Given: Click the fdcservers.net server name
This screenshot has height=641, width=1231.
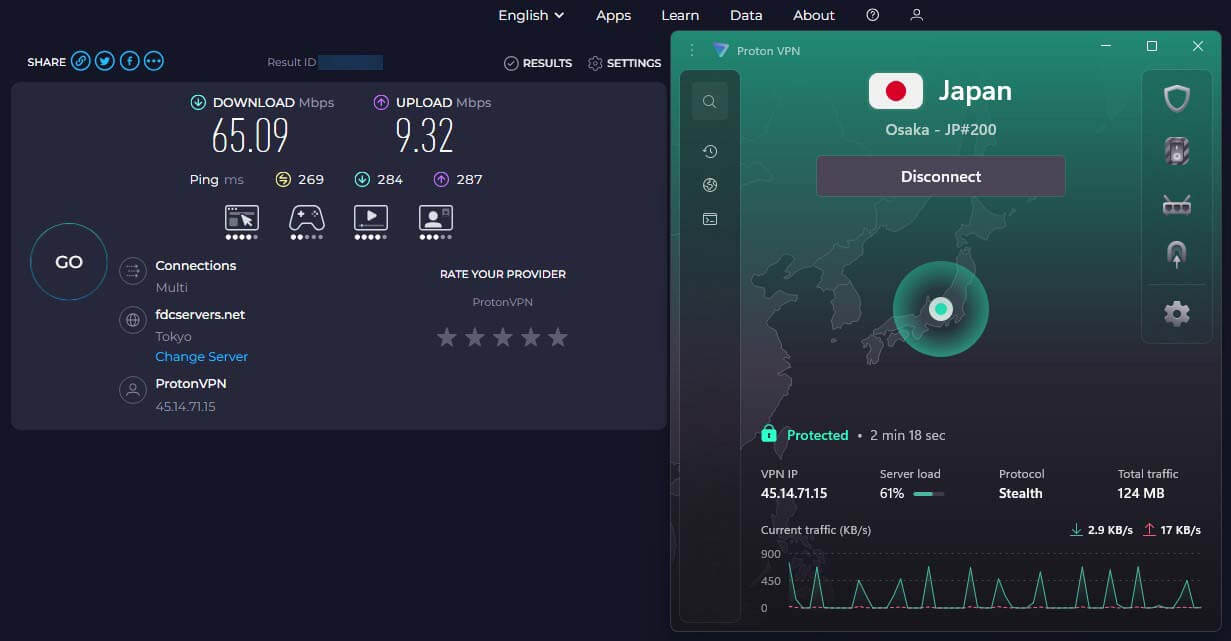Looking at the screenshot, I should point(200,314).
